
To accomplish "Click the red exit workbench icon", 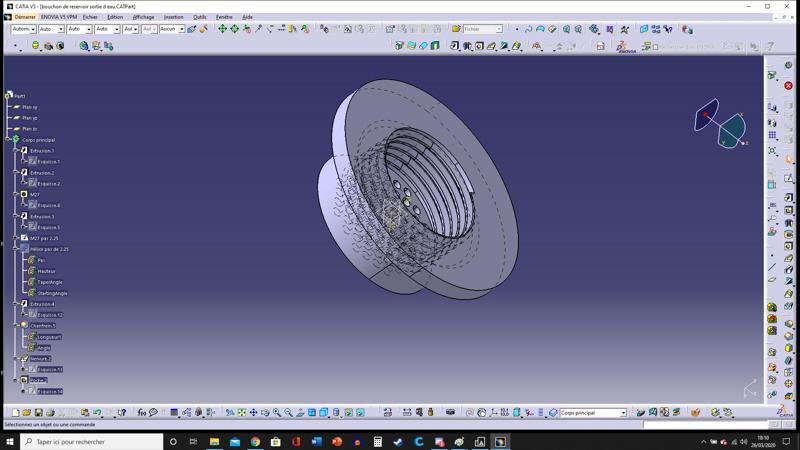I will (x=788, y=86).
